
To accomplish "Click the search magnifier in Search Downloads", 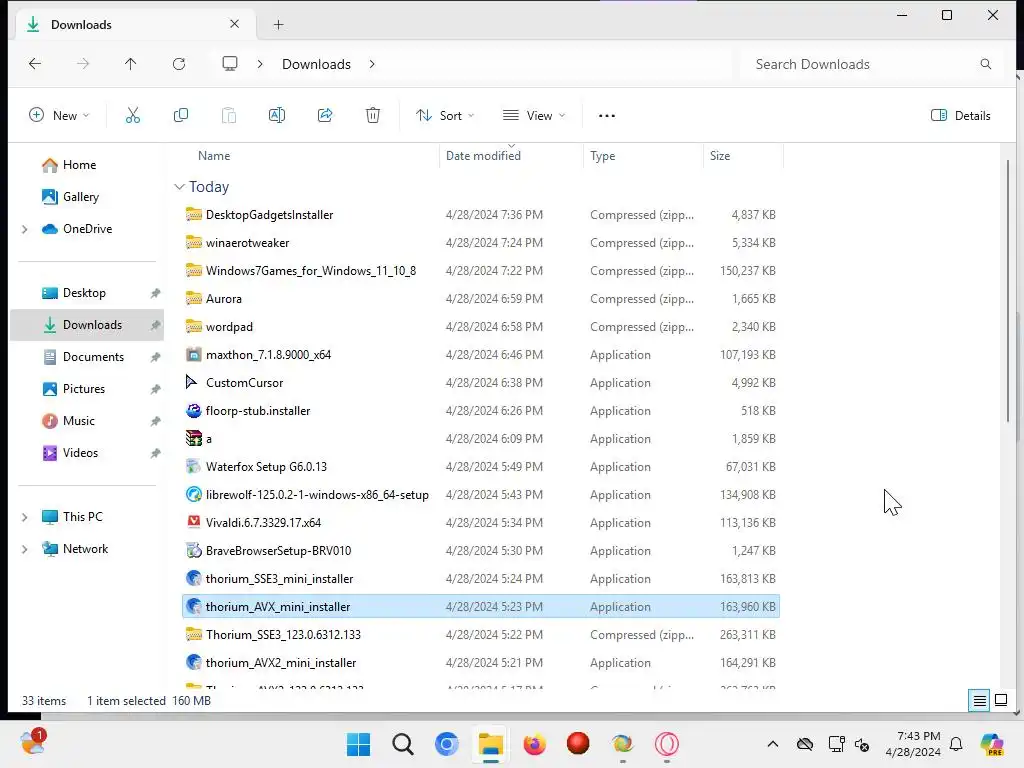I will [x=985, y=64].
